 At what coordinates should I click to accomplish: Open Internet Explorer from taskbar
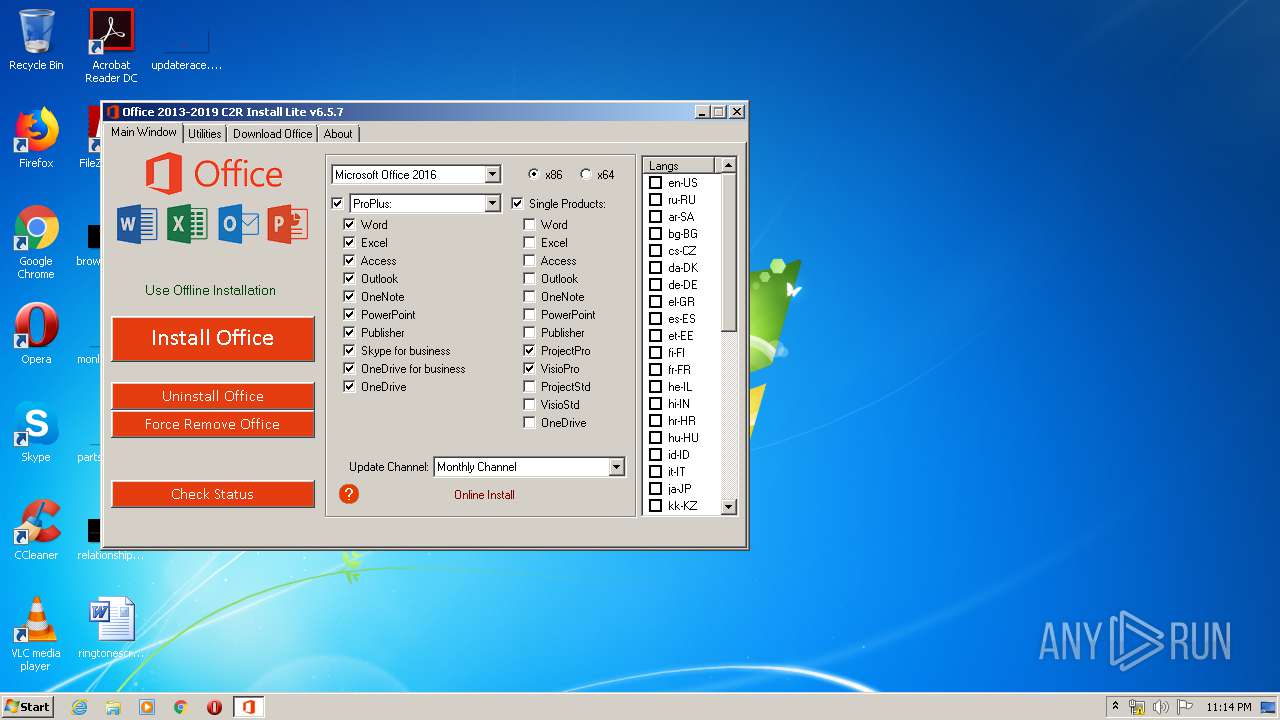click(79, 707)
